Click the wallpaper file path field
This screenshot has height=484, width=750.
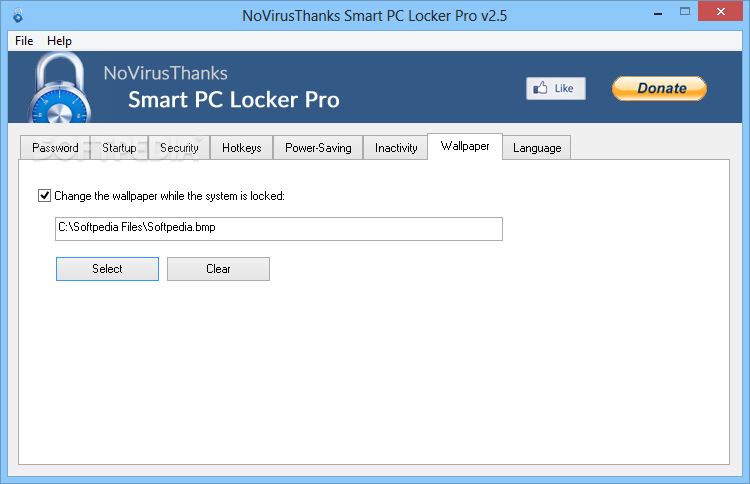click(279, 229)
